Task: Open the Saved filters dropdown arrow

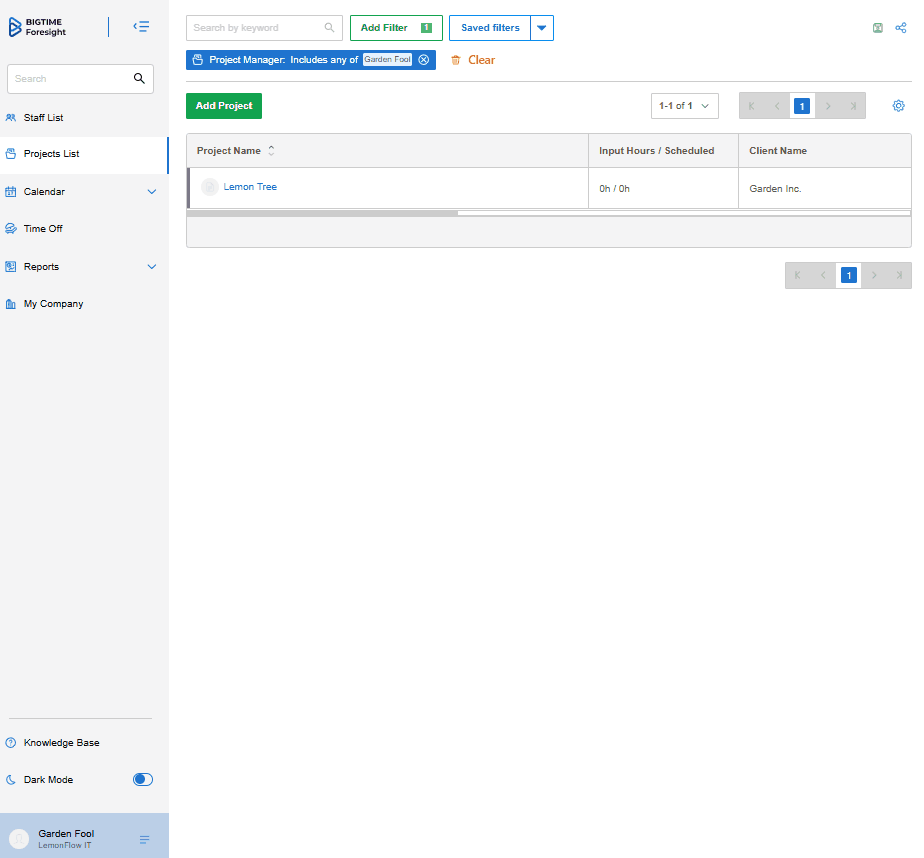Action: coord(542,28)
